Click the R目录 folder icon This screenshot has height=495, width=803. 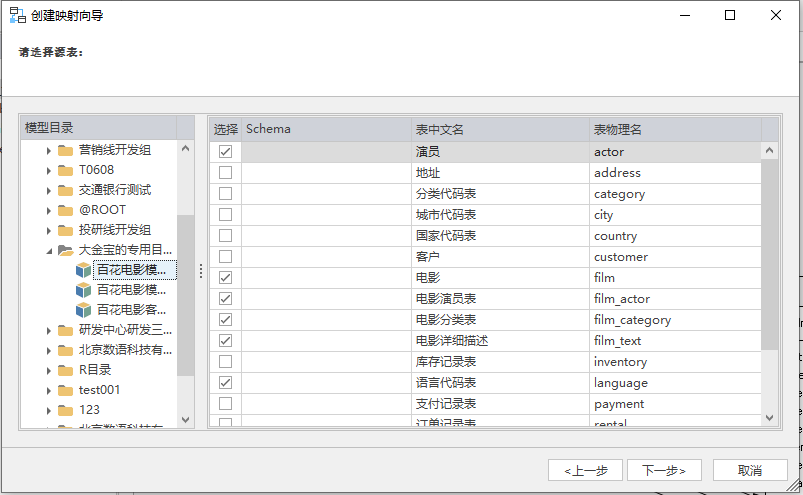click(x=66, y=371)
